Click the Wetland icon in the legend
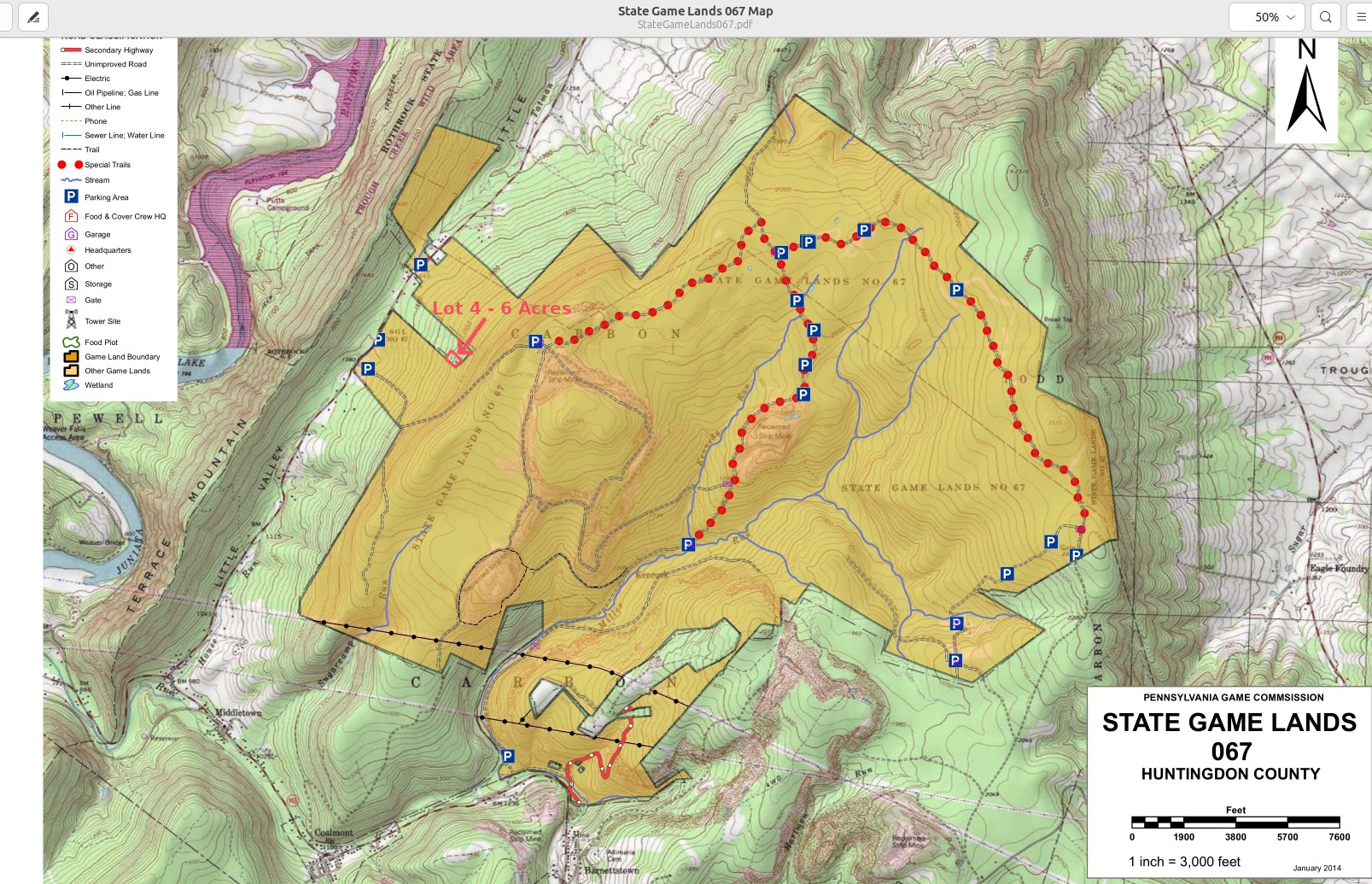 [71, 384]
